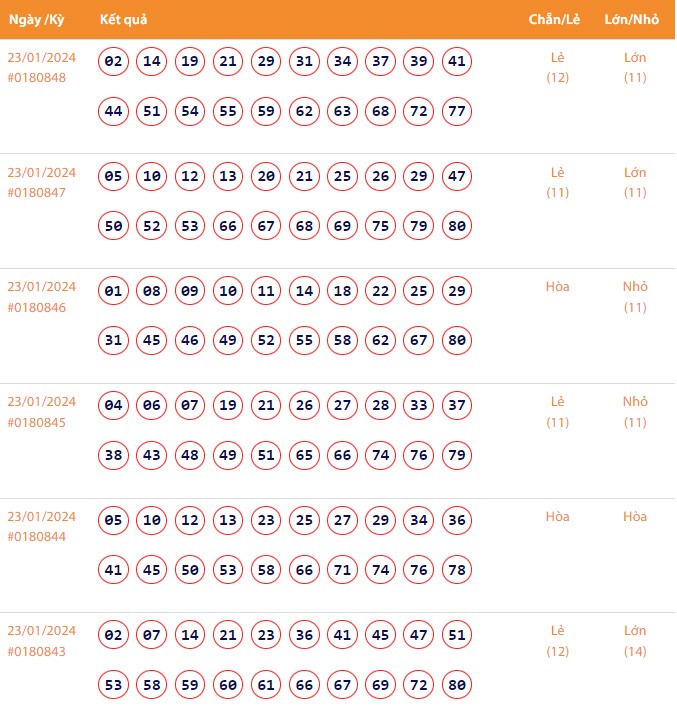Select the Chẵn/Lẻ column header
Screen dimensions: 677x712
tap(556, 20)
